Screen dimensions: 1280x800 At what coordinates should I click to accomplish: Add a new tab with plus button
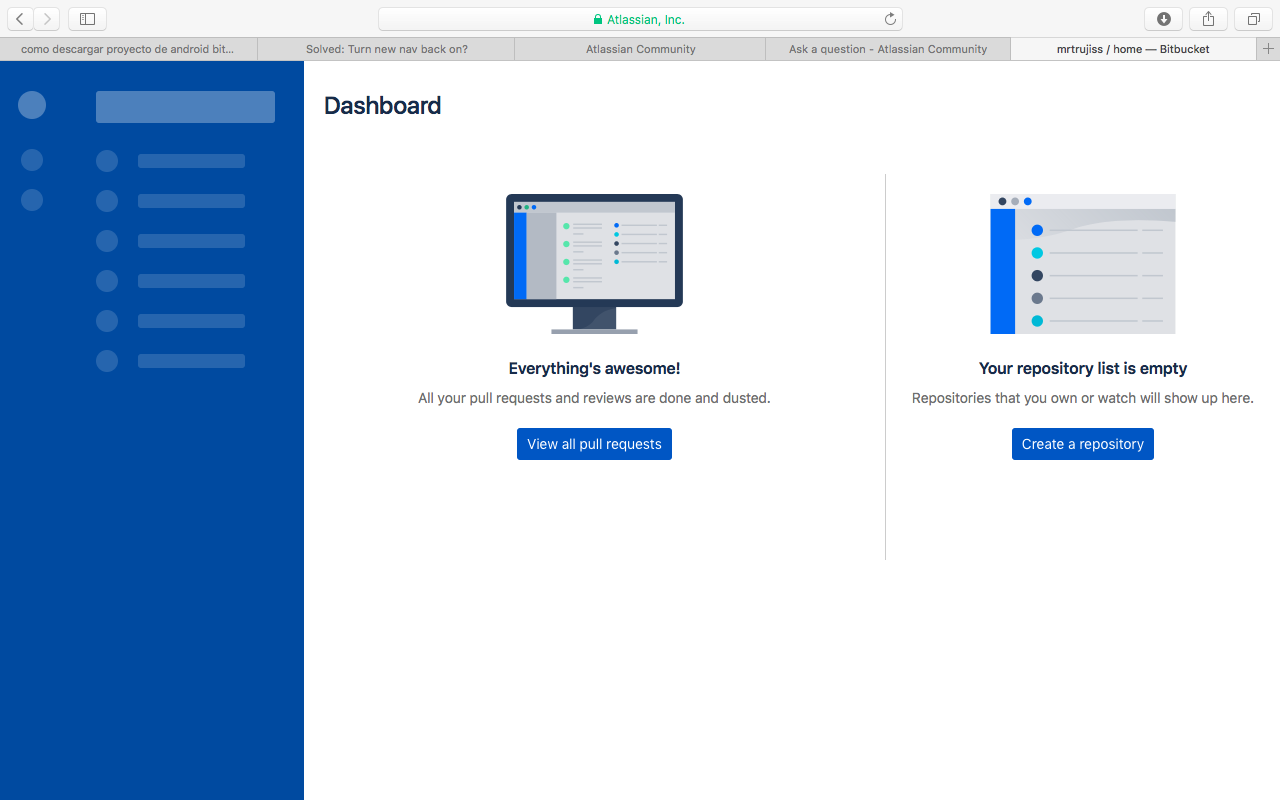tap(1268, 49)
